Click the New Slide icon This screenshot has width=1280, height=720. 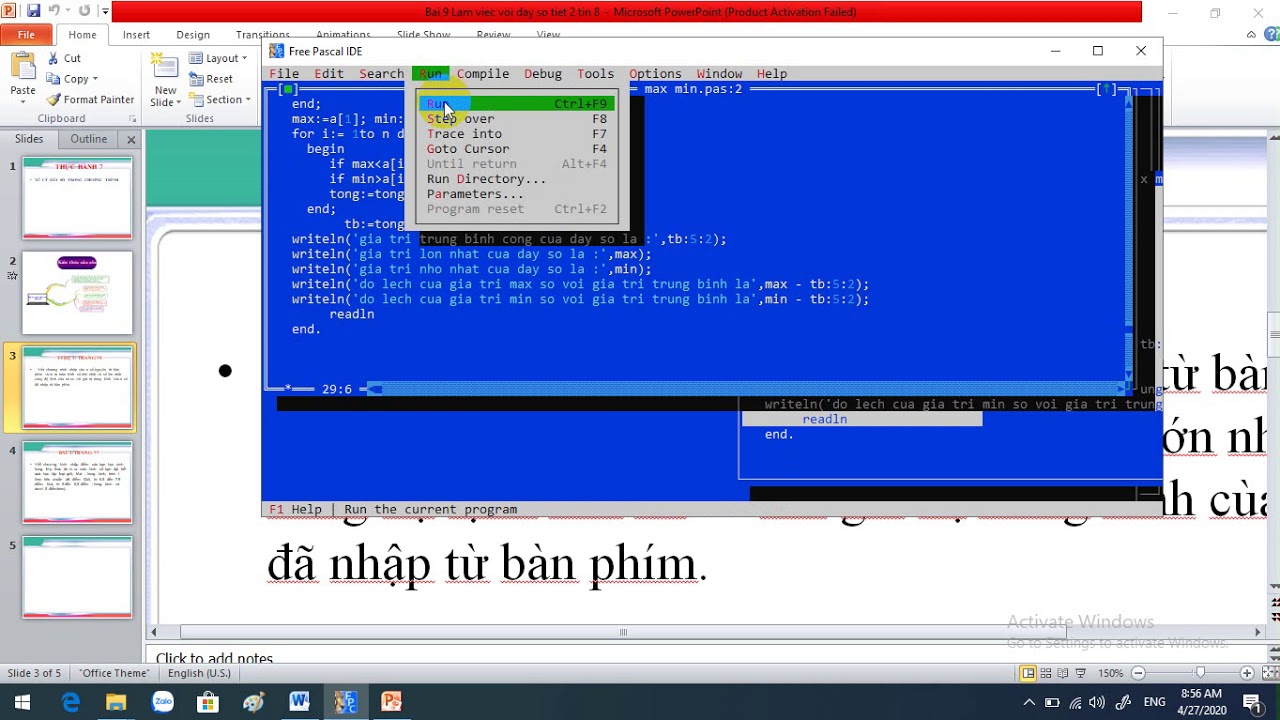[x=165, y=68]
